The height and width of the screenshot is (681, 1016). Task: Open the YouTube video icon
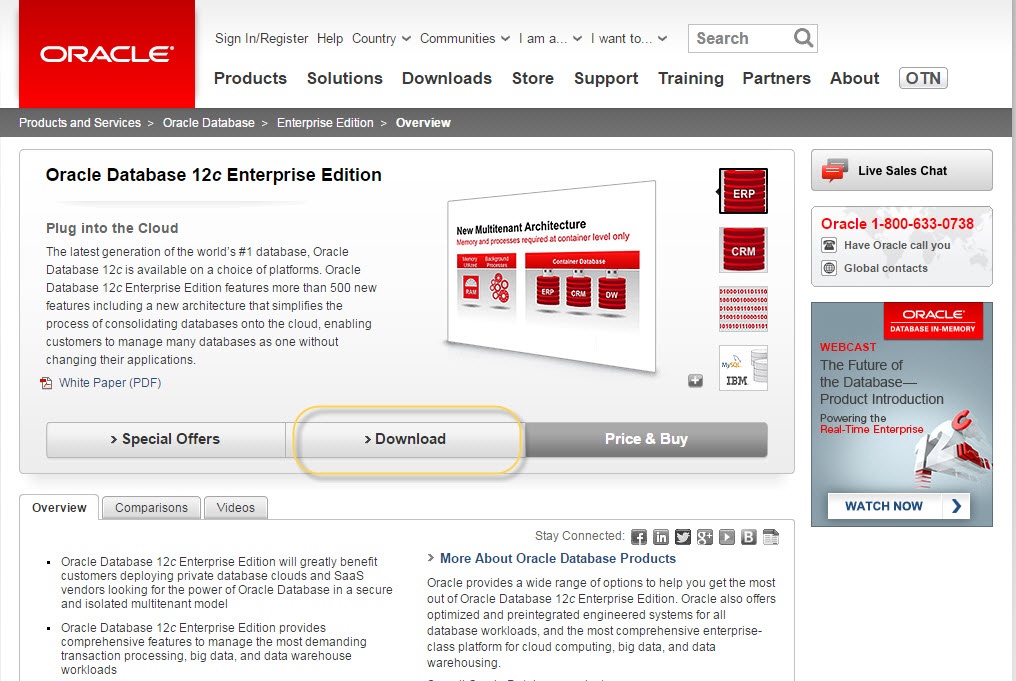point(727,537)
